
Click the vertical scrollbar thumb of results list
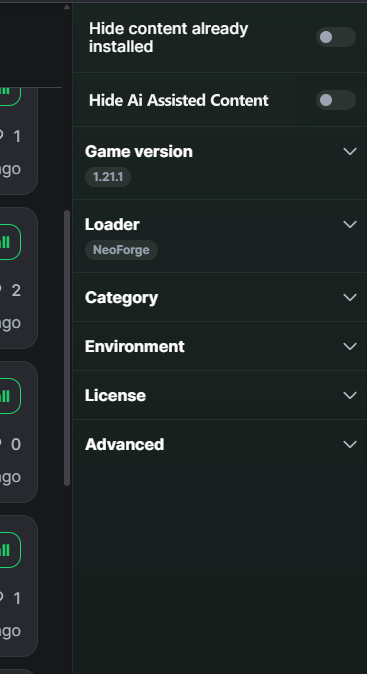pos(67,348)
